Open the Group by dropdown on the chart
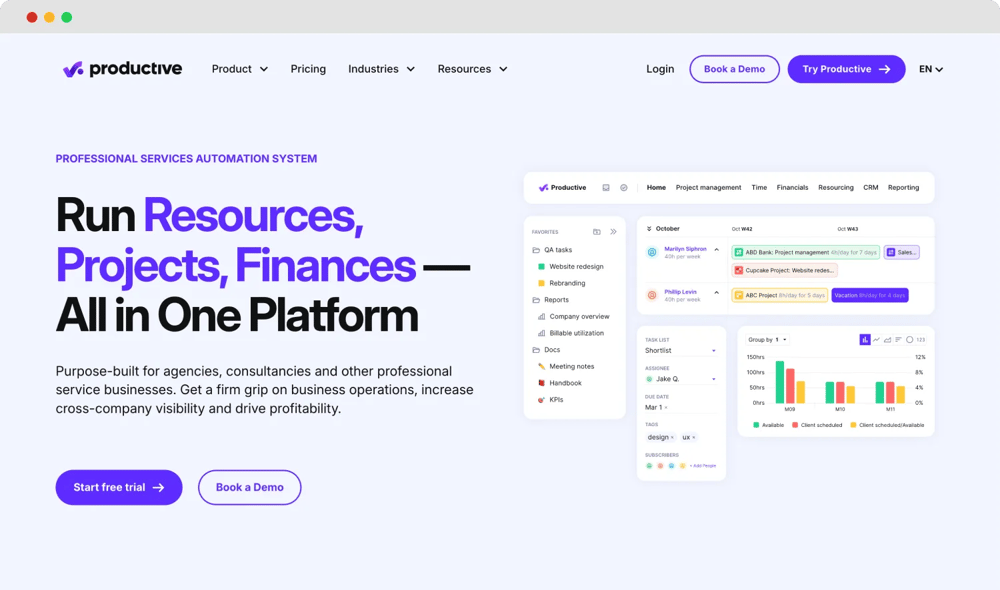This screenshot has width=1000, height=590. [x=768, y=339]
